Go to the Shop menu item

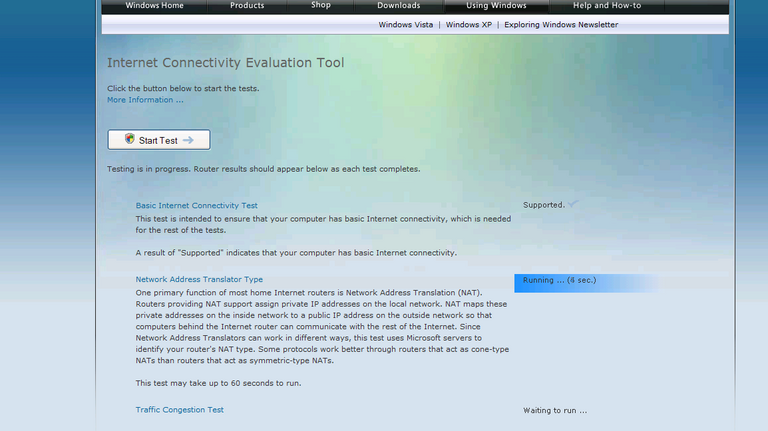[321, 5]
